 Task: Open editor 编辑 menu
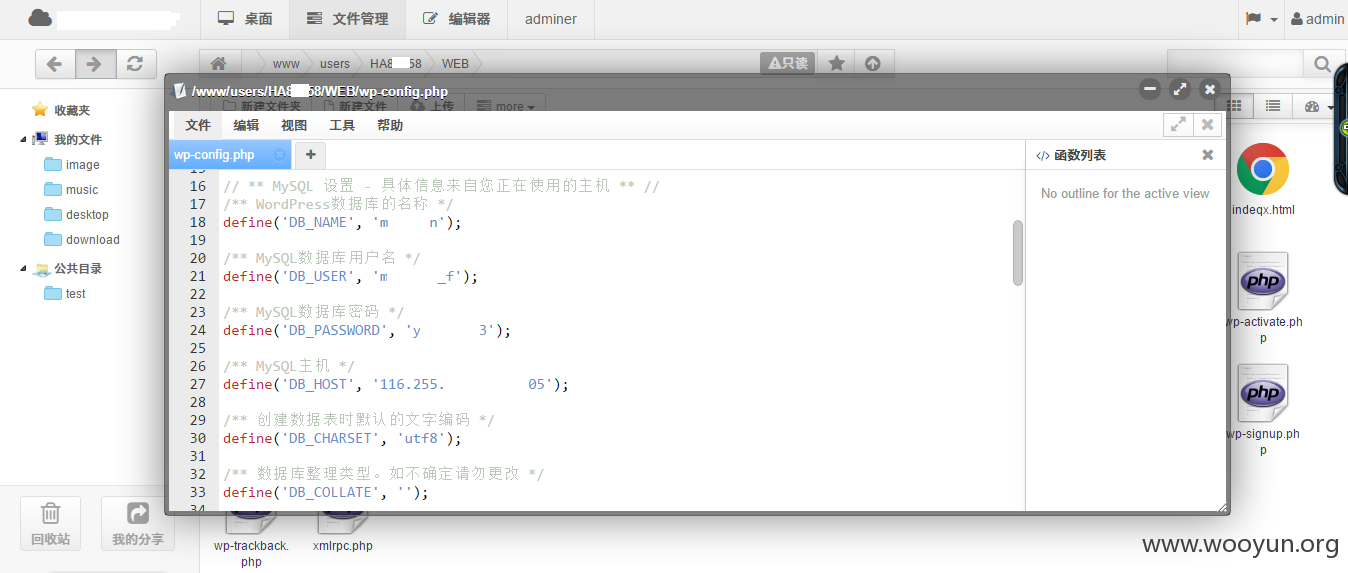(246, 125)
